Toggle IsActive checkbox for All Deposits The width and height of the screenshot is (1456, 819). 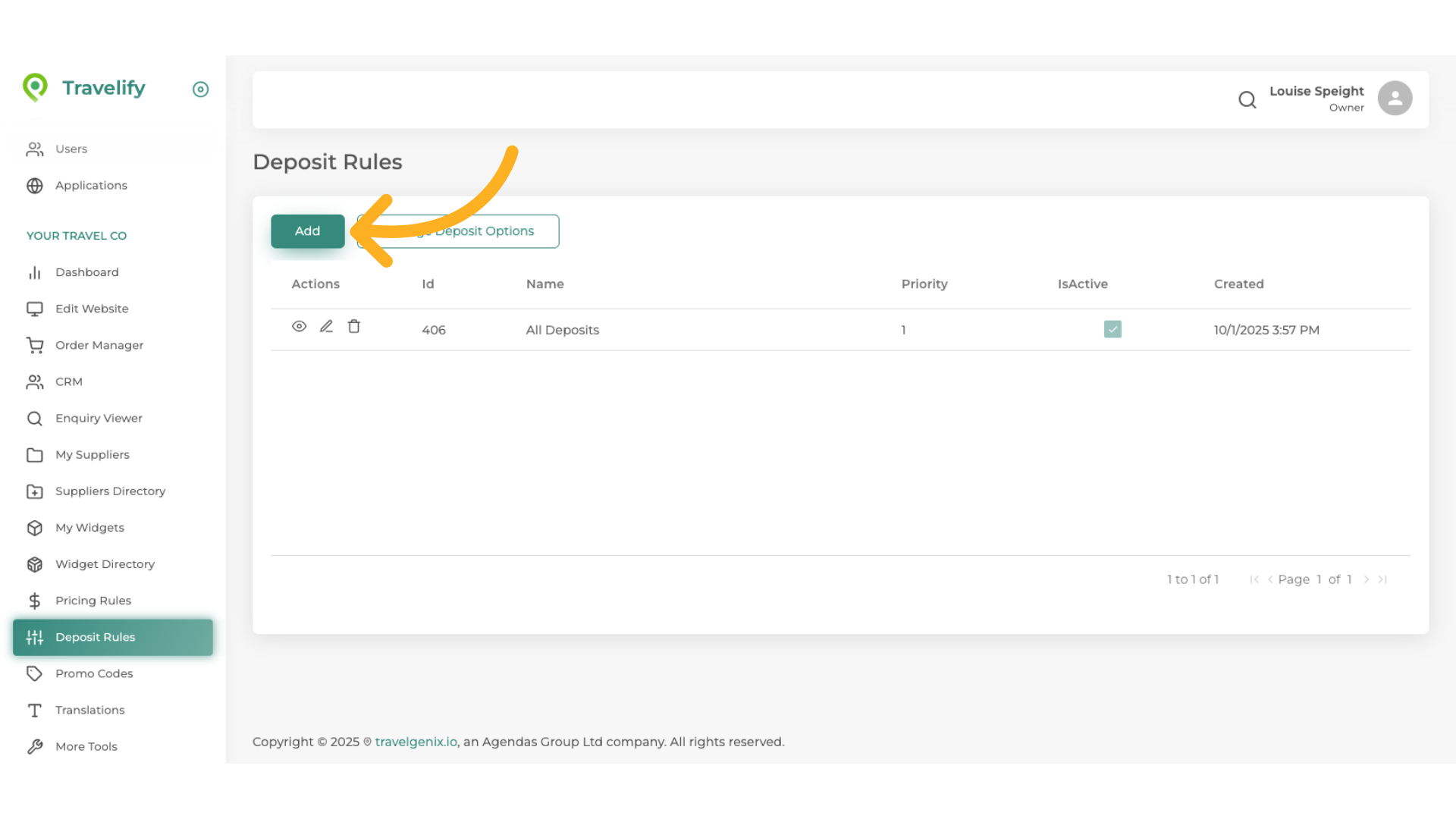[1112, 329]
